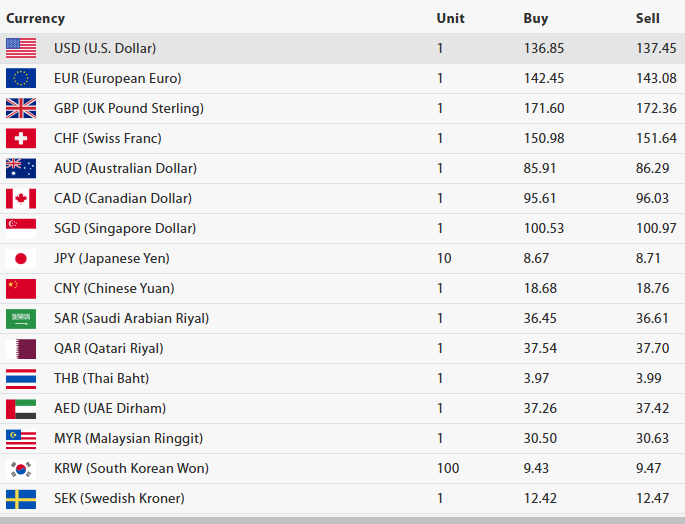Select the USD (U.S. Dollar) row label
Viewport: 685px width, 524px height.
click(x=105, y=48)
